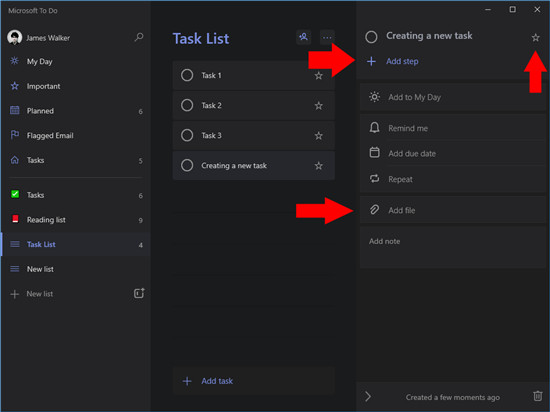Screen dimensions: 550x412
Task: Delete the task with the trash icon
Action: click(537, 396)
